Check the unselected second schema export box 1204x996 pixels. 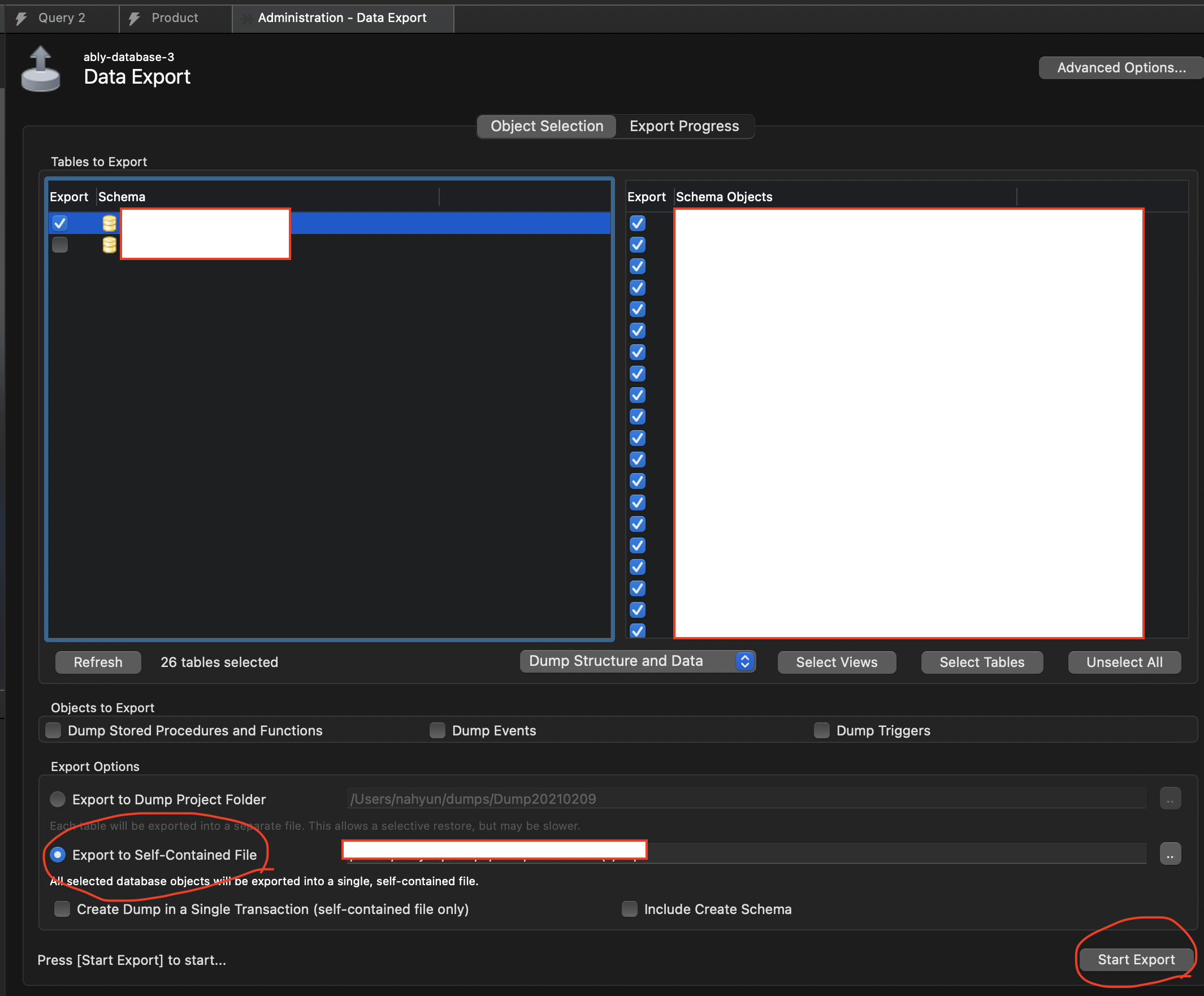(x=59, y=245)
